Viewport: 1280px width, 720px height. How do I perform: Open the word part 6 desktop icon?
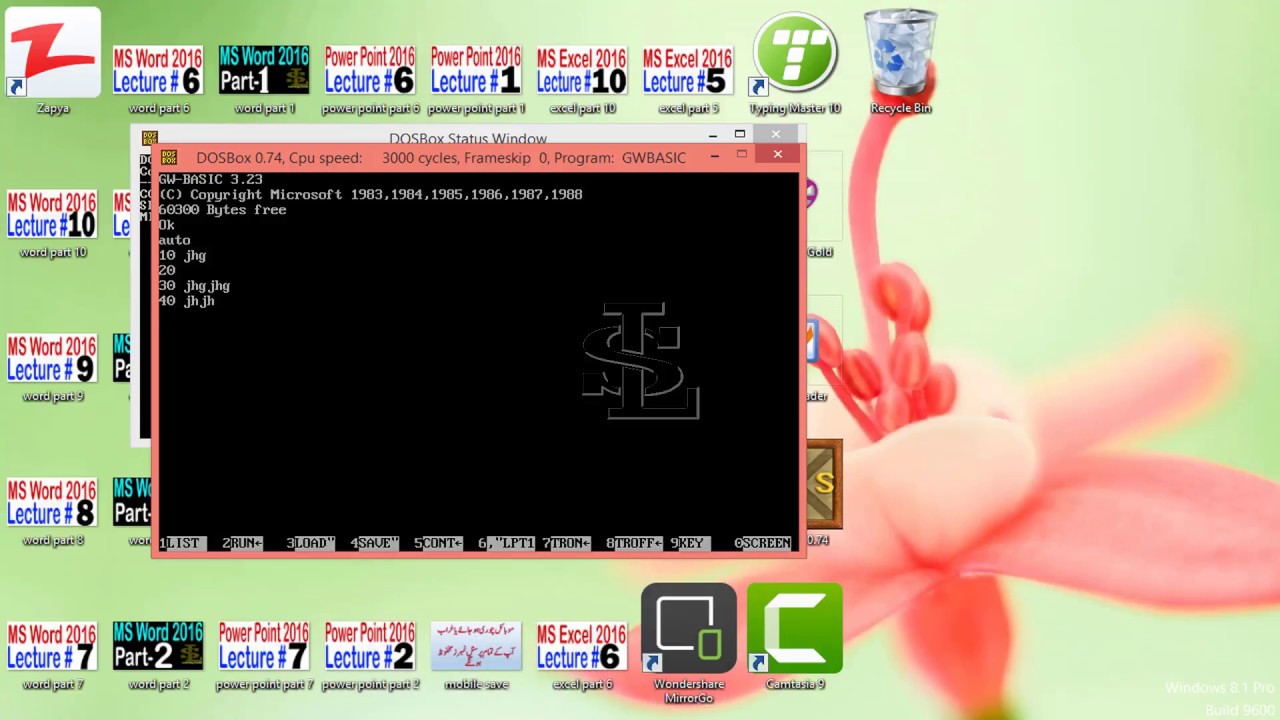(x=158, y=78)
